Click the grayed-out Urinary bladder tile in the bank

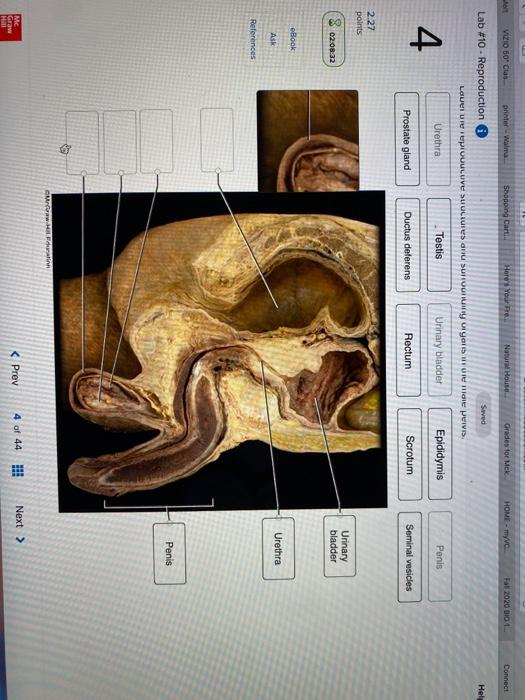click(x=440, y=350)
